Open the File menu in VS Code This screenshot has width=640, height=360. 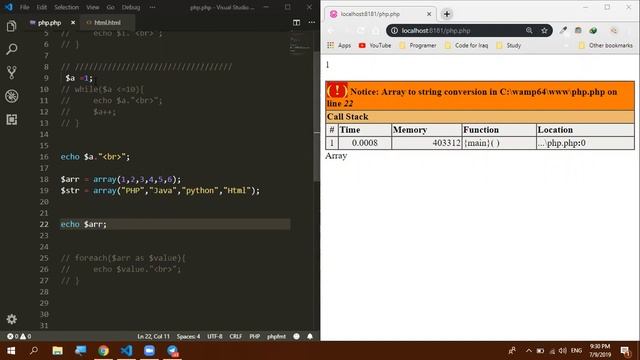tap(24, 7)
